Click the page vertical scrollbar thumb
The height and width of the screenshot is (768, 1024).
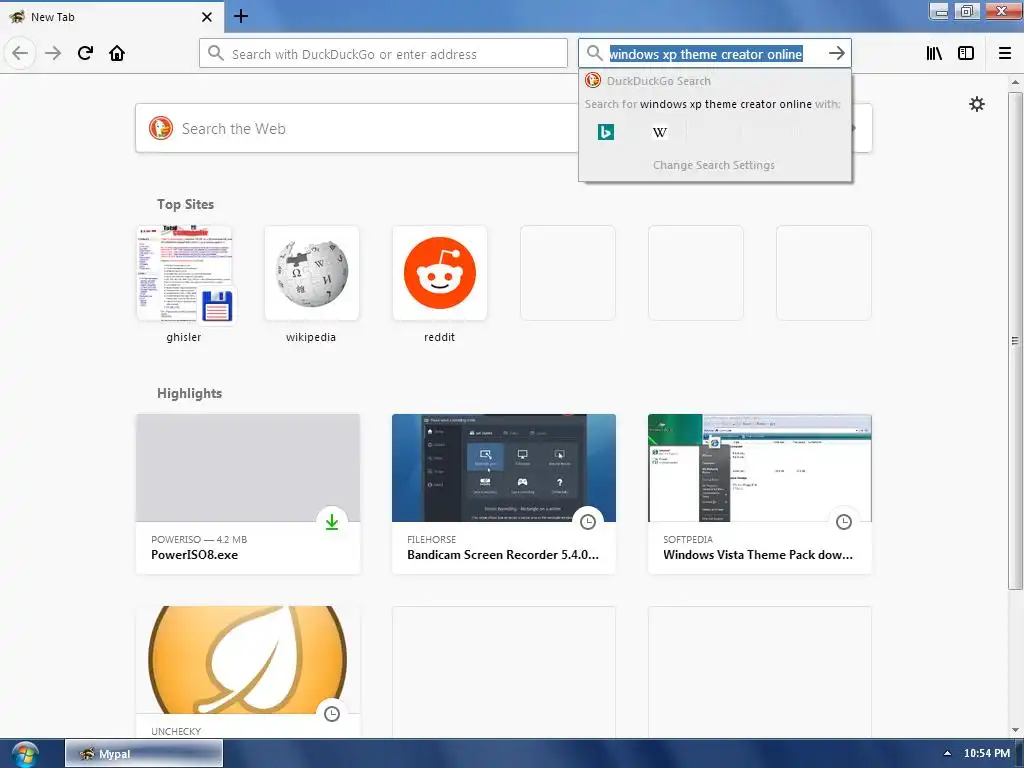pos(1015,340)
